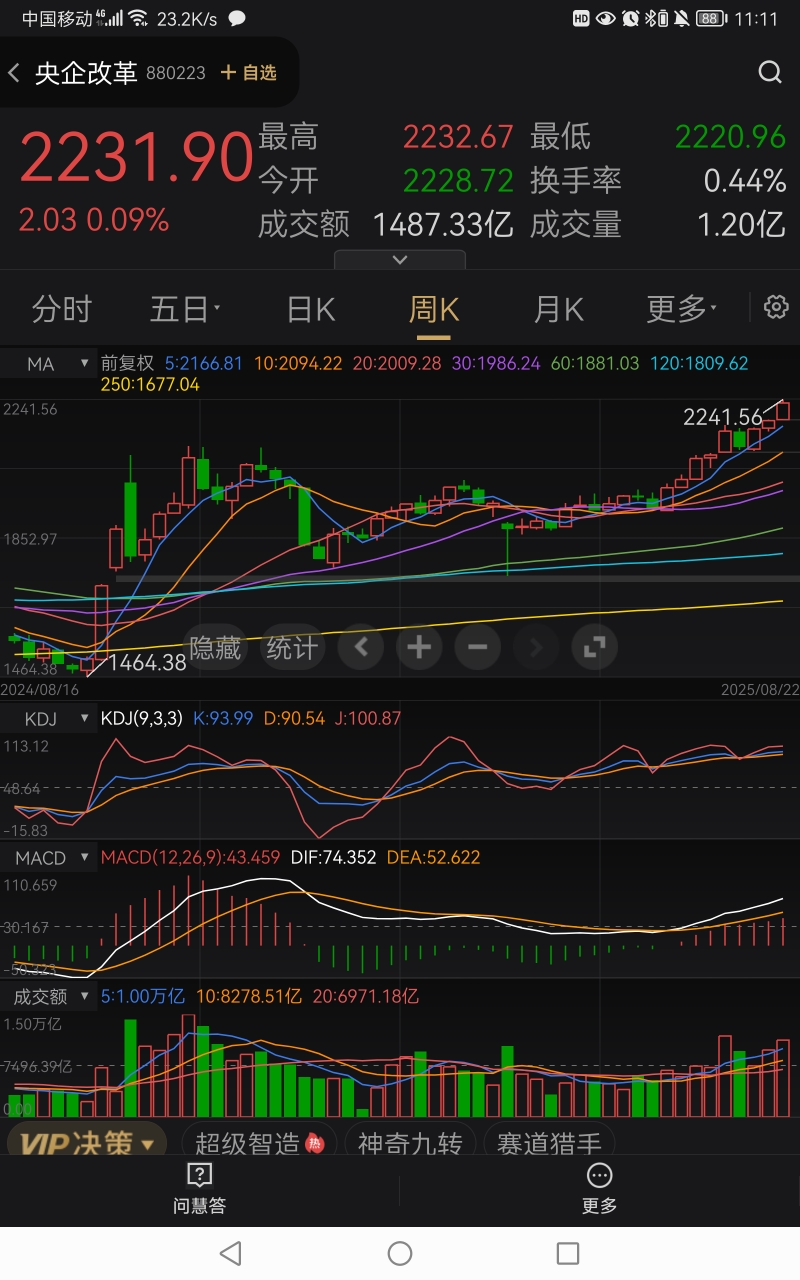Zoom out chart with minus icon
The height and width of the screenshot is (1280, 800).
(x=477, y=648)
